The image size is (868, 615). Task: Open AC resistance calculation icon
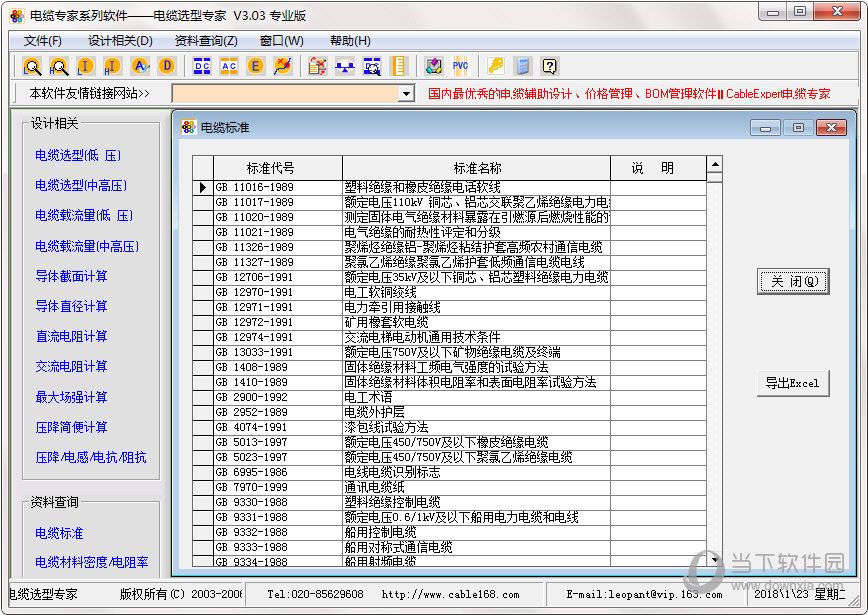229,66
